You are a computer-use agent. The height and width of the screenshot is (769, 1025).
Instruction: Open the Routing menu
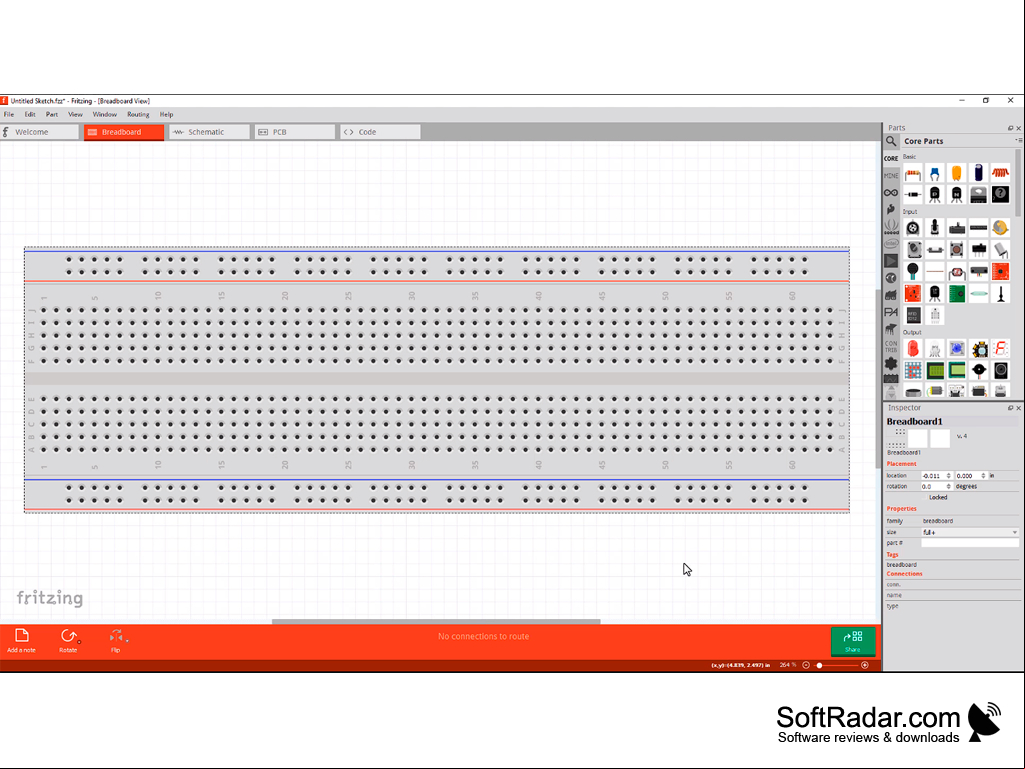(138, 114)
